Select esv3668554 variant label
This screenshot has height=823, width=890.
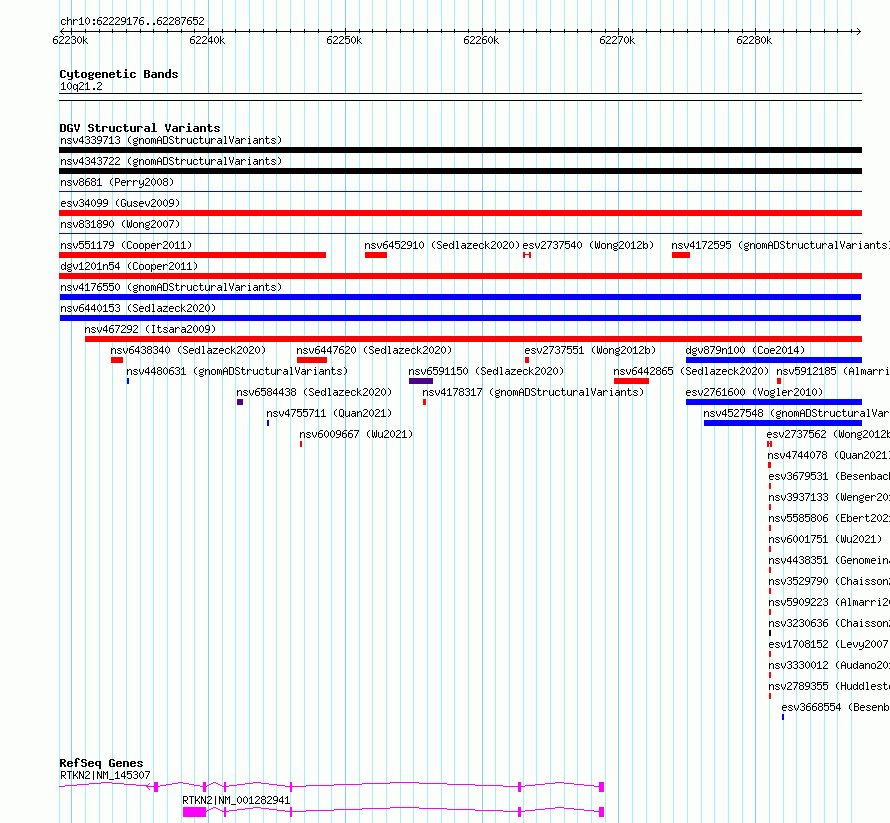click(836, 707)
